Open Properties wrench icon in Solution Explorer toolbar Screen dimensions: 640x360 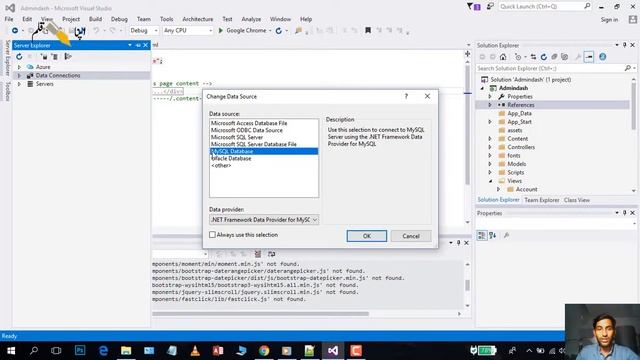(578, 57)
